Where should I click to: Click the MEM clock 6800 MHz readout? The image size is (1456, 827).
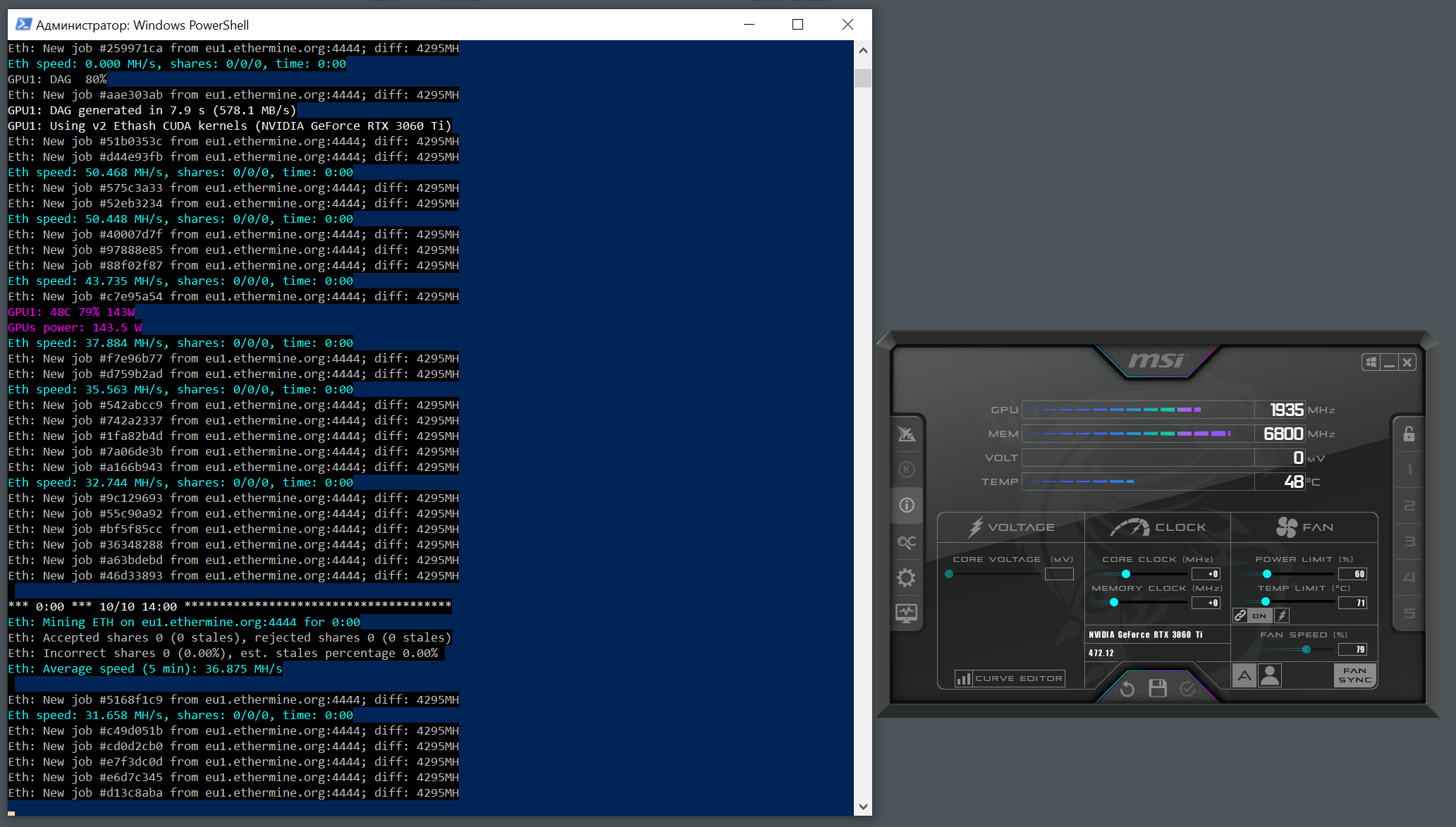pyautogui.click(x=1283, y=434)
